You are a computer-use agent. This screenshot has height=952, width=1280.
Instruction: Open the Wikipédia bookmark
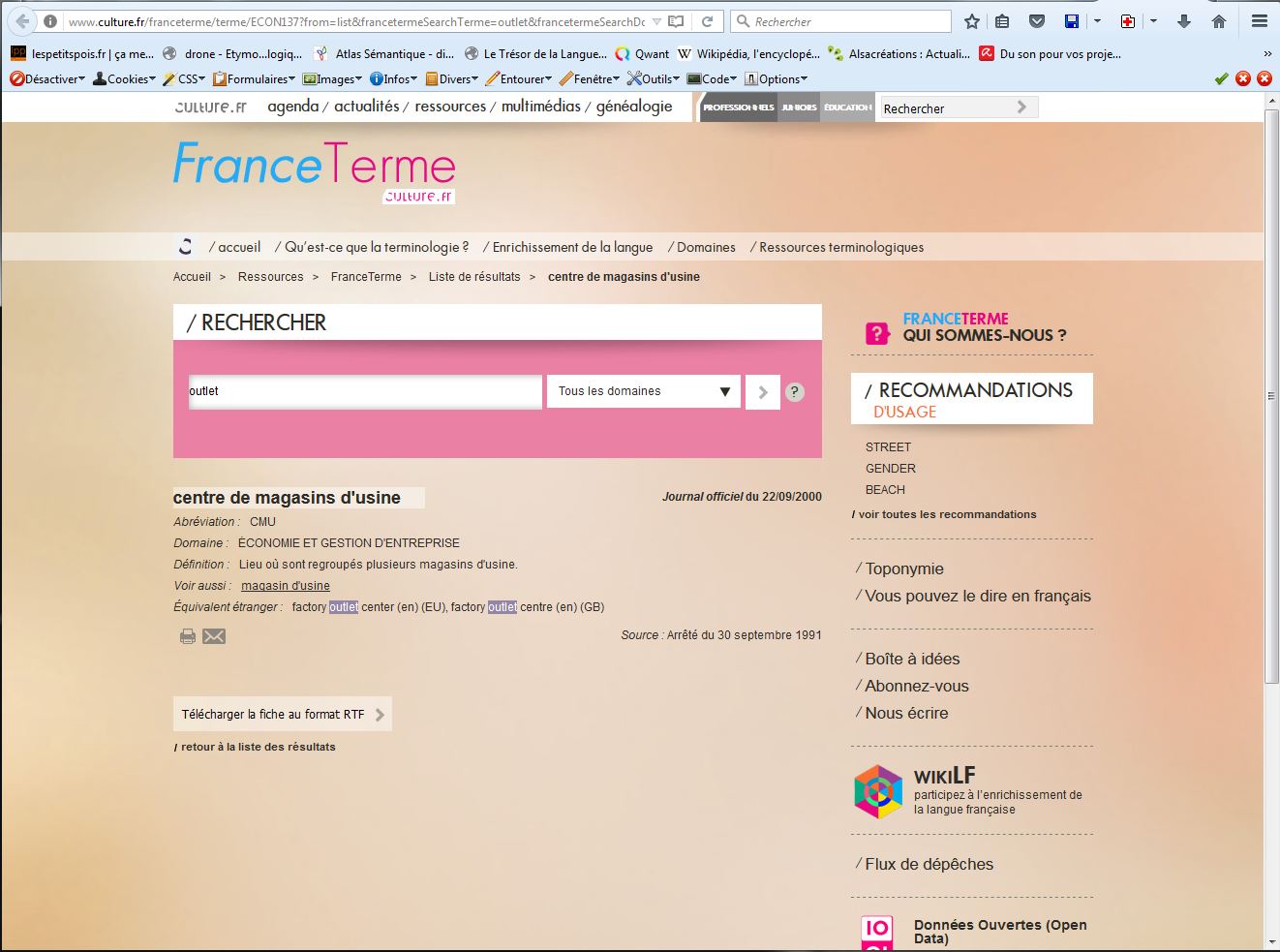[748, 54]
